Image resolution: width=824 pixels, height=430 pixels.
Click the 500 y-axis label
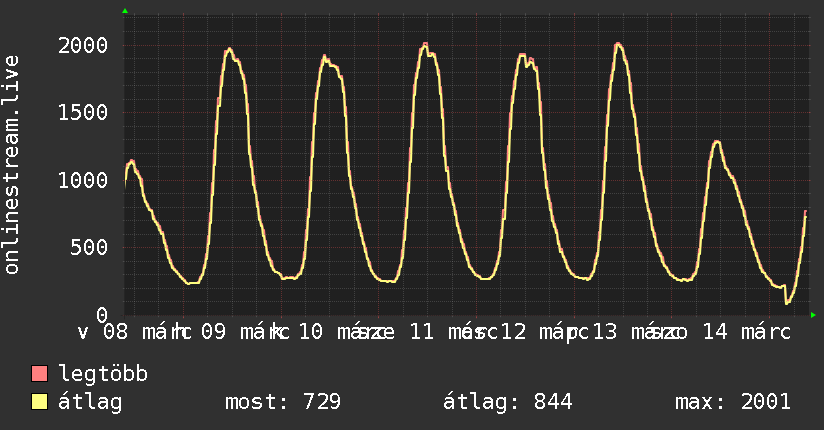(x=89, y=247)
